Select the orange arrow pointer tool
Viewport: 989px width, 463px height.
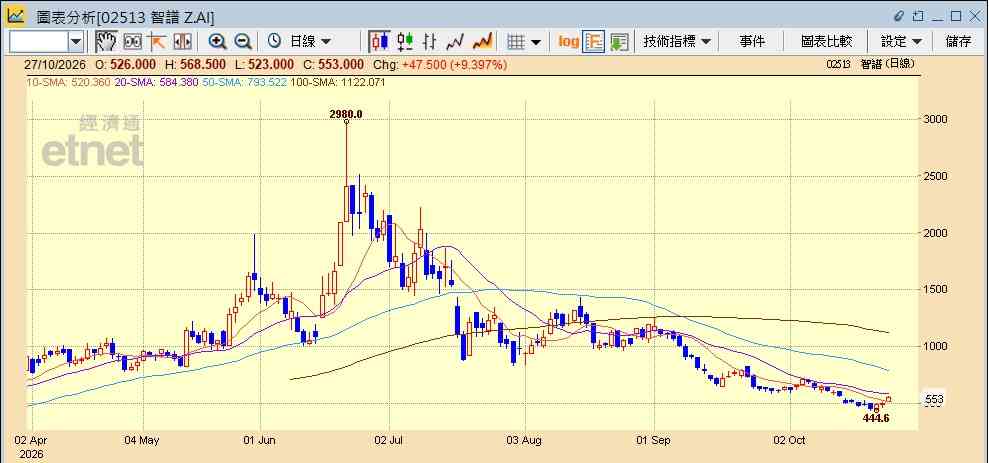pos(156,42)
